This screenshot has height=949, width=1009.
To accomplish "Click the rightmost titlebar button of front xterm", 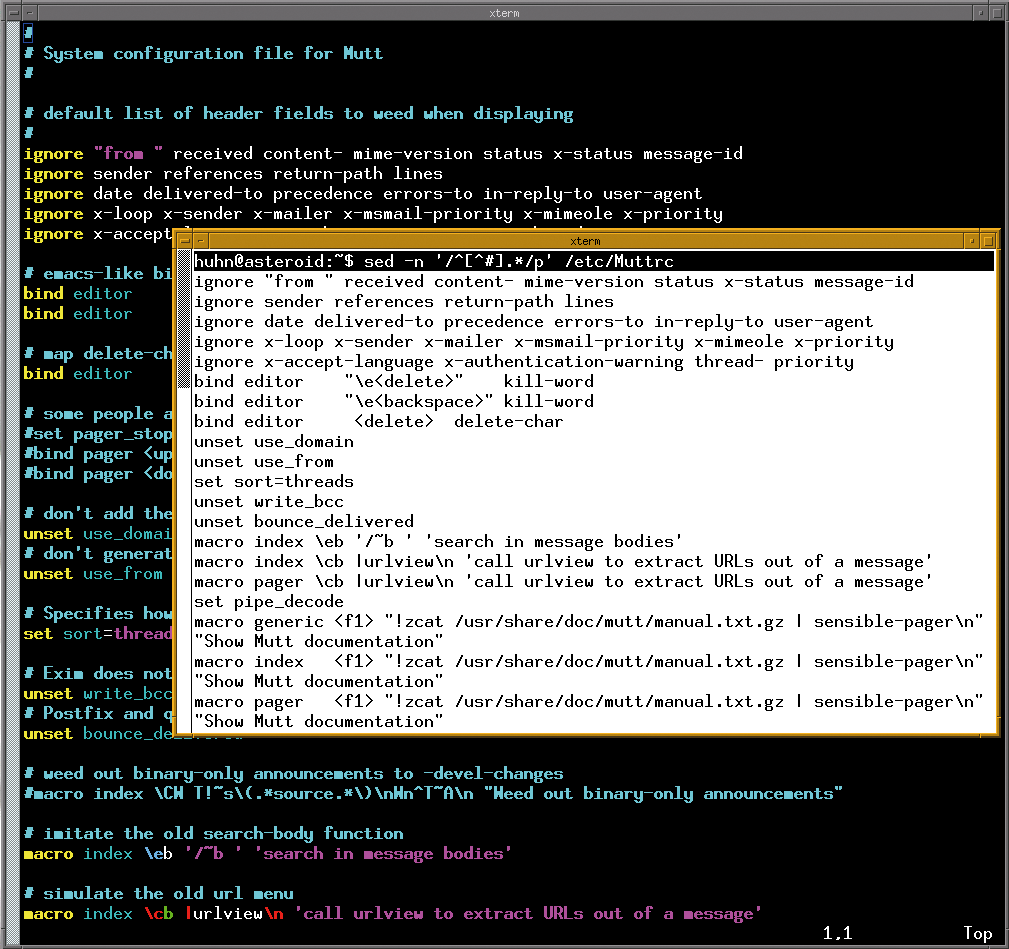I will pos(989,241).
